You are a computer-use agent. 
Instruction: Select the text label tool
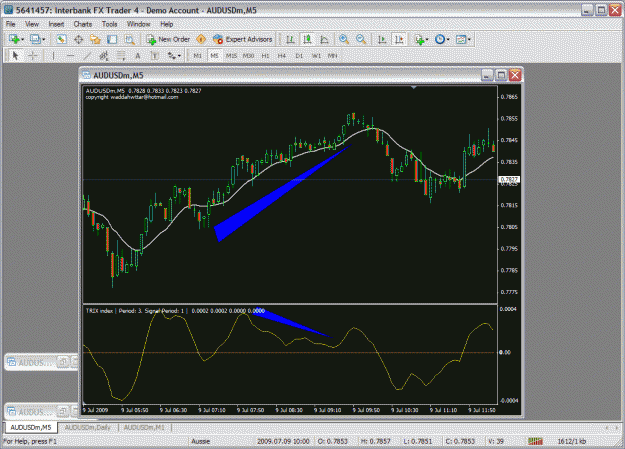pyautogui.click(x=155, y=56)
